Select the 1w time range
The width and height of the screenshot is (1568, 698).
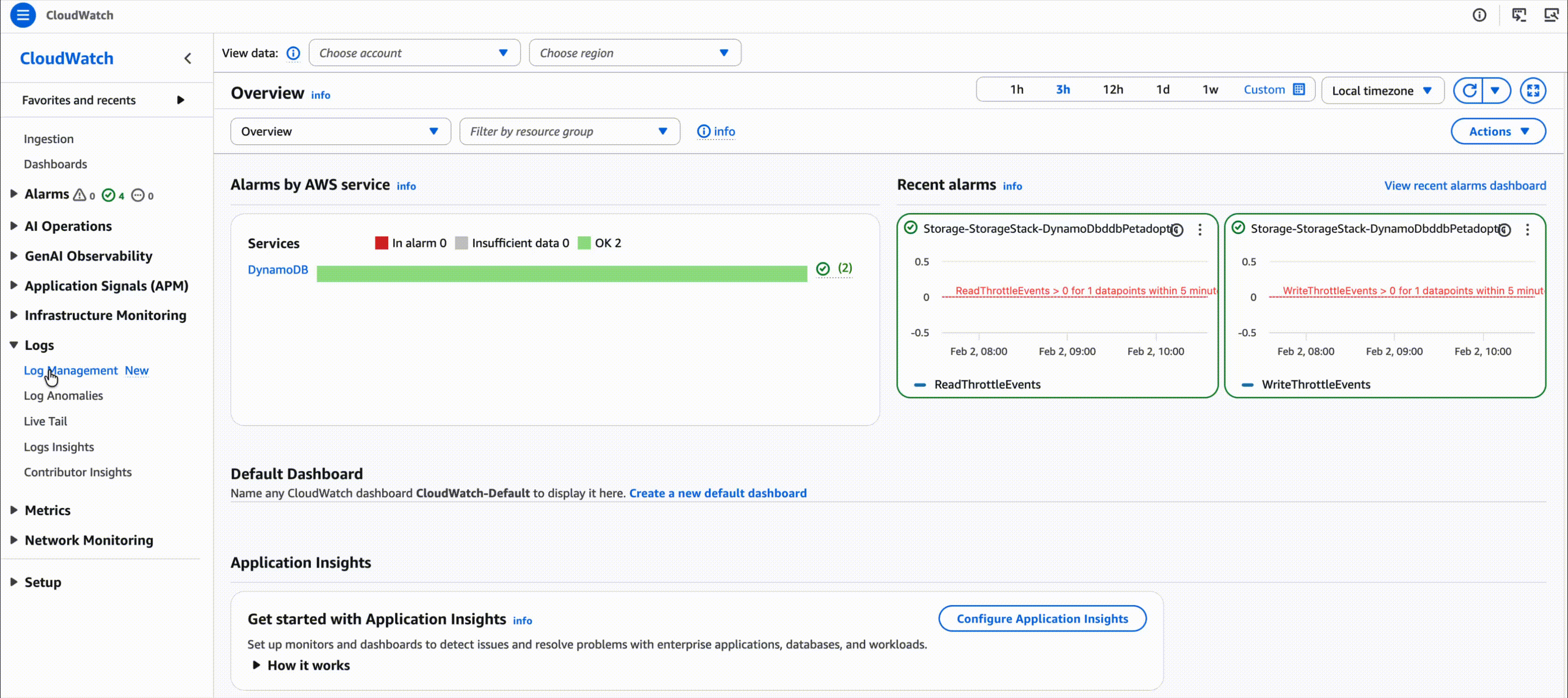(1210, 90)
